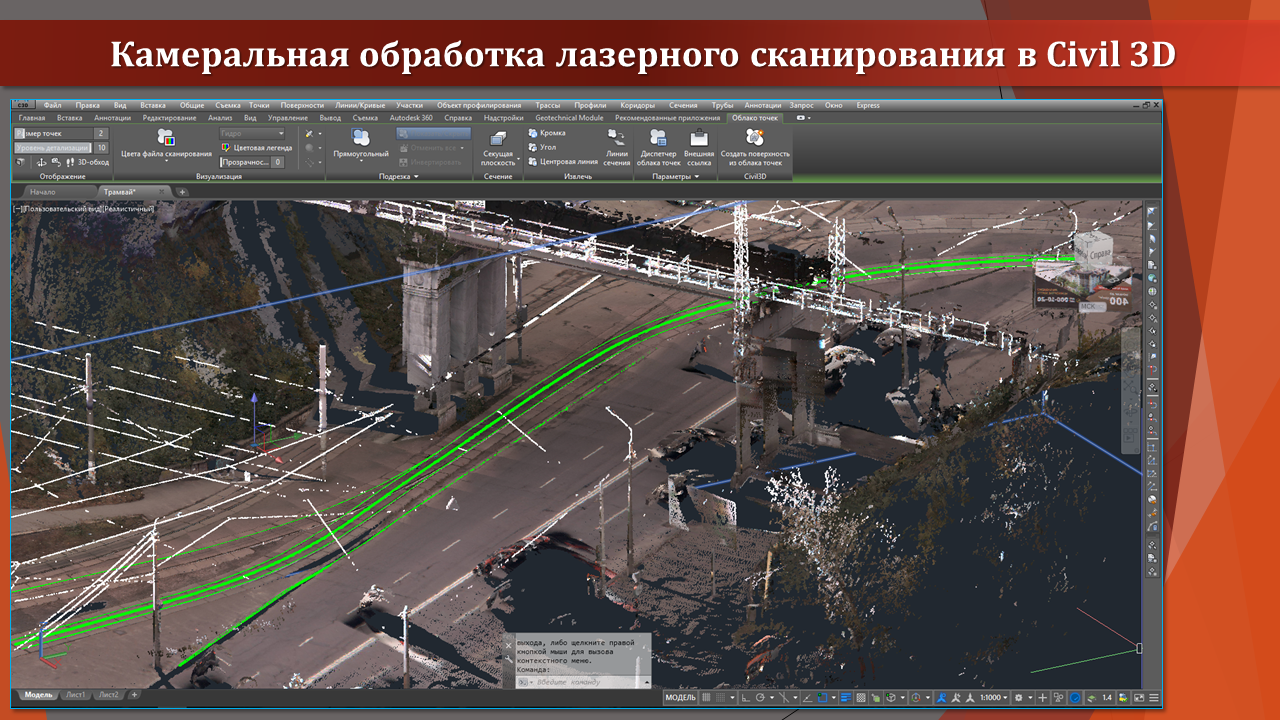This screenshot has height=720, width=1280.
Task: Click the annotation monitor plus icon
Action: (x=1042, y=697)
